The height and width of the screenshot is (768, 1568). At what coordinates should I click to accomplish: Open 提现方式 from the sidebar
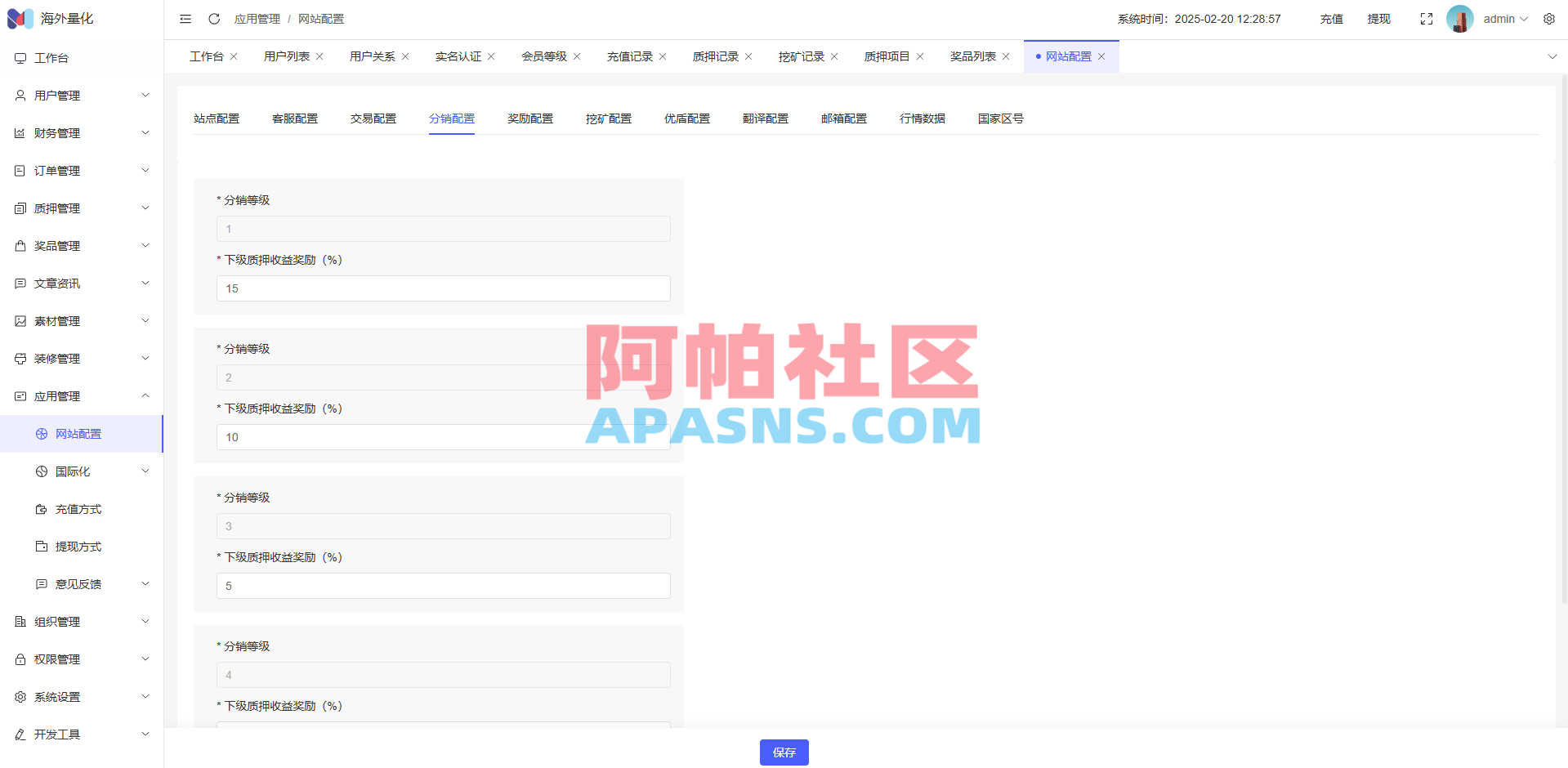click(x=41, y=547)
